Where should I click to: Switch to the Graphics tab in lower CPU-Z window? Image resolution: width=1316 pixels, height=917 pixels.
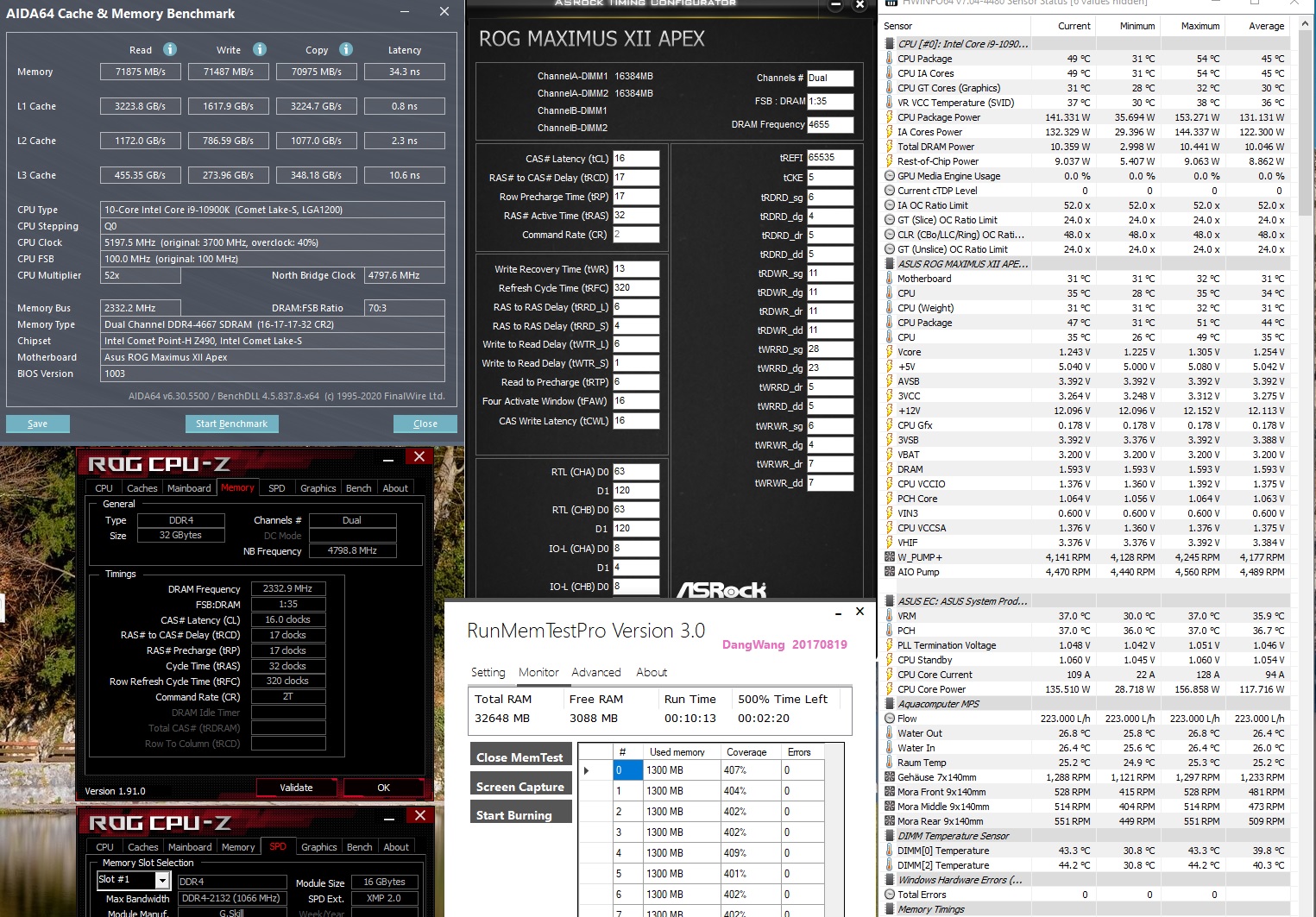[319, 847]
